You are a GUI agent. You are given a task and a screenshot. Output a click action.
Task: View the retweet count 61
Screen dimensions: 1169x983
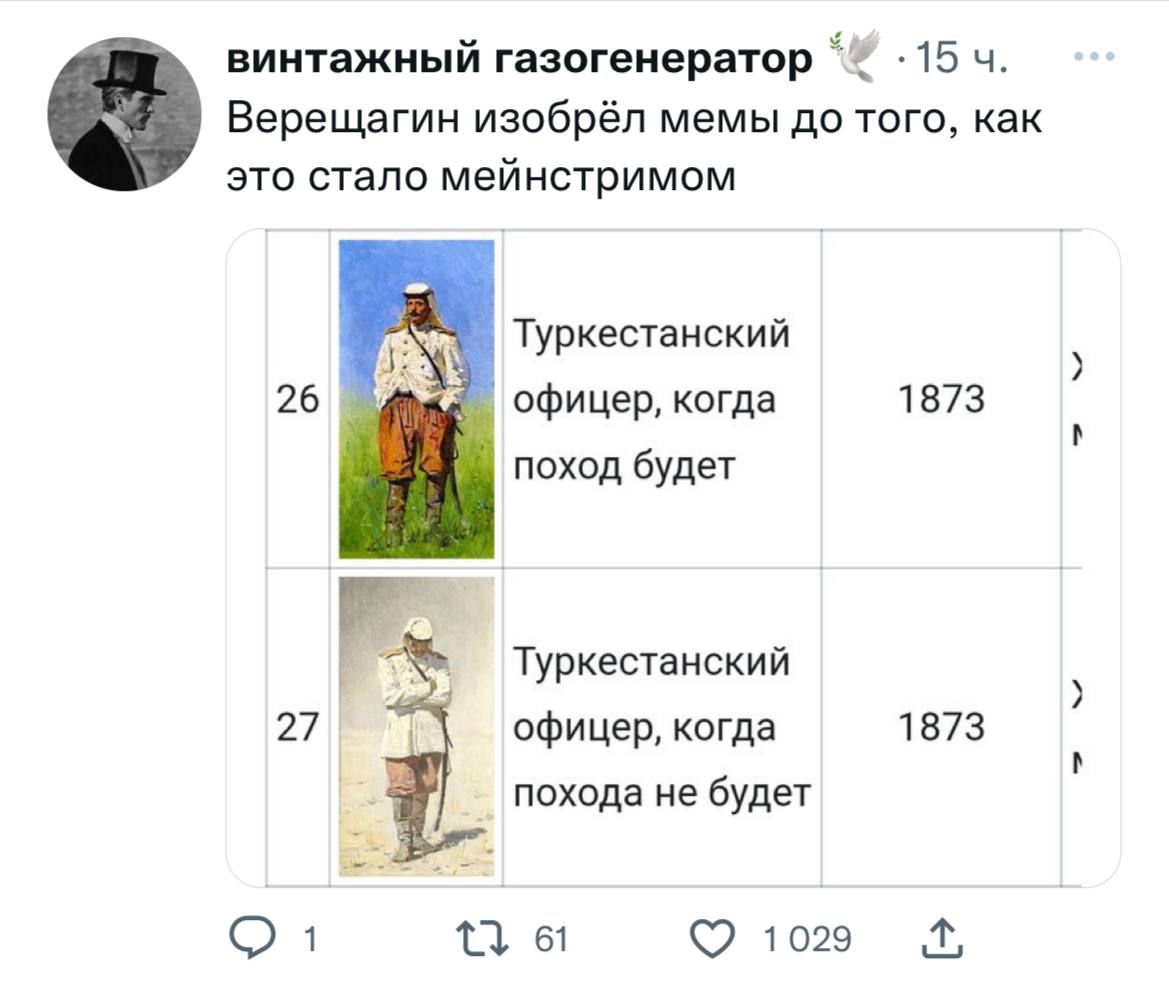[552, 939]
